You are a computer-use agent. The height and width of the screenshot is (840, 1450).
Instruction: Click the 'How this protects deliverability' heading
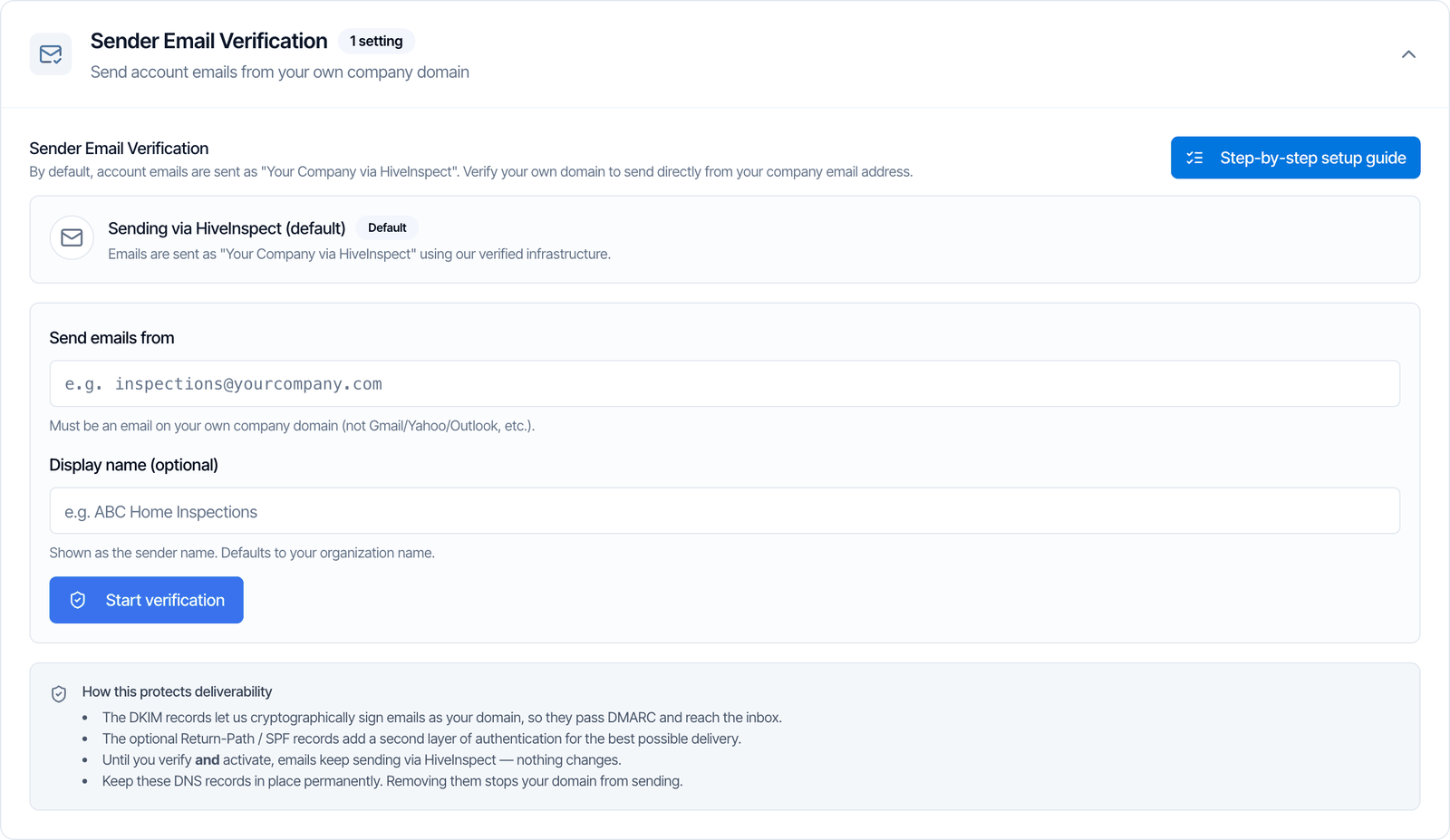(177, 691)
